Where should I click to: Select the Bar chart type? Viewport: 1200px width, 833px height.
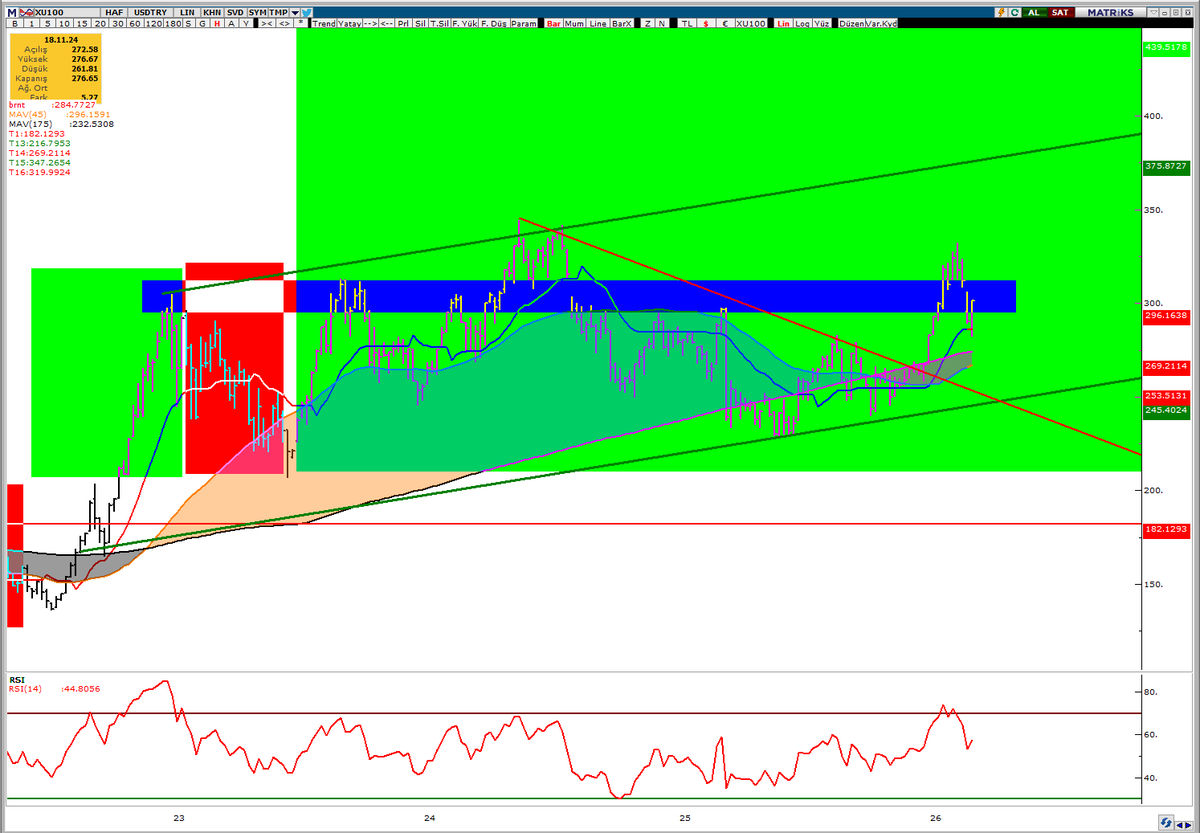click(x=553, y=23)
